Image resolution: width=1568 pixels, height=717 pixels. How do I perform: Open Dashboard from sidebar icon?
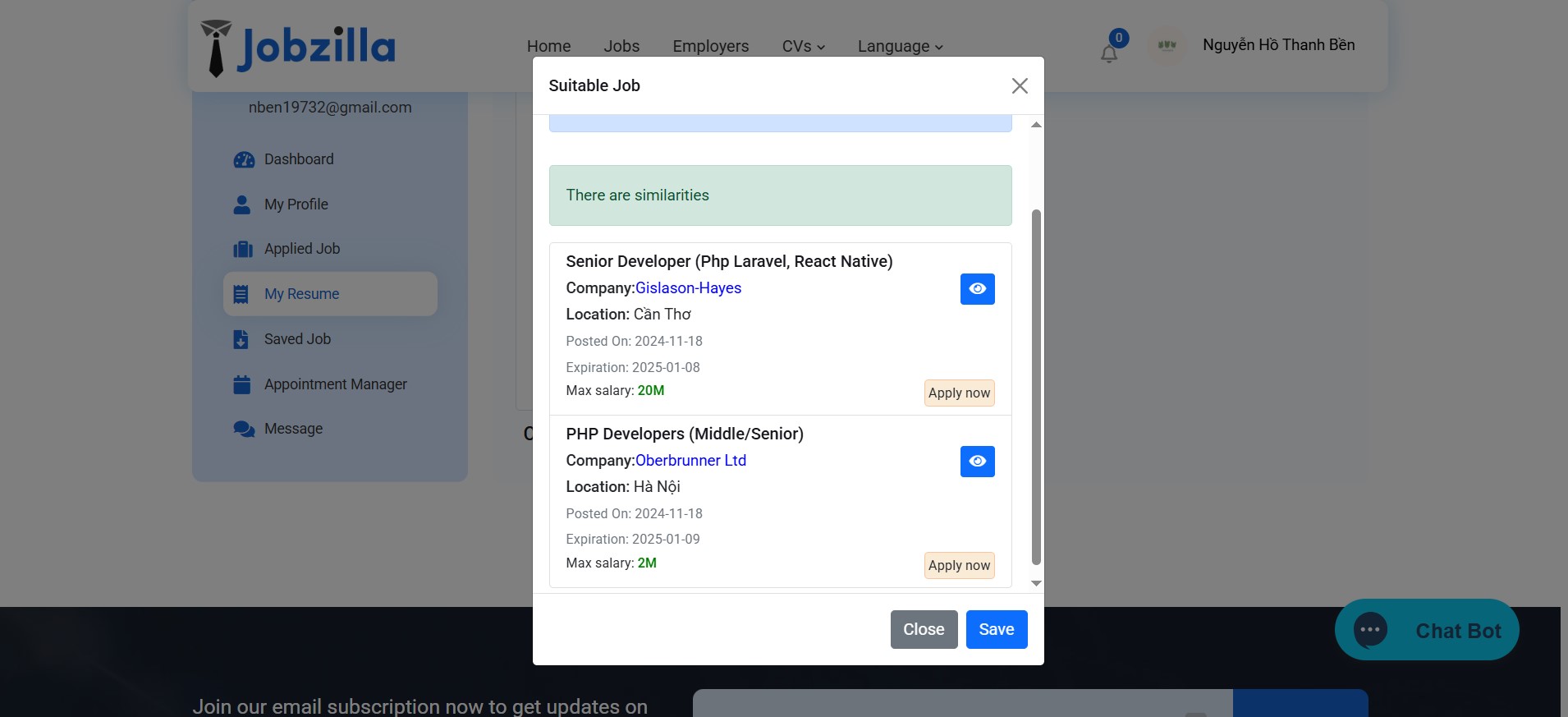tap(244, 159)
